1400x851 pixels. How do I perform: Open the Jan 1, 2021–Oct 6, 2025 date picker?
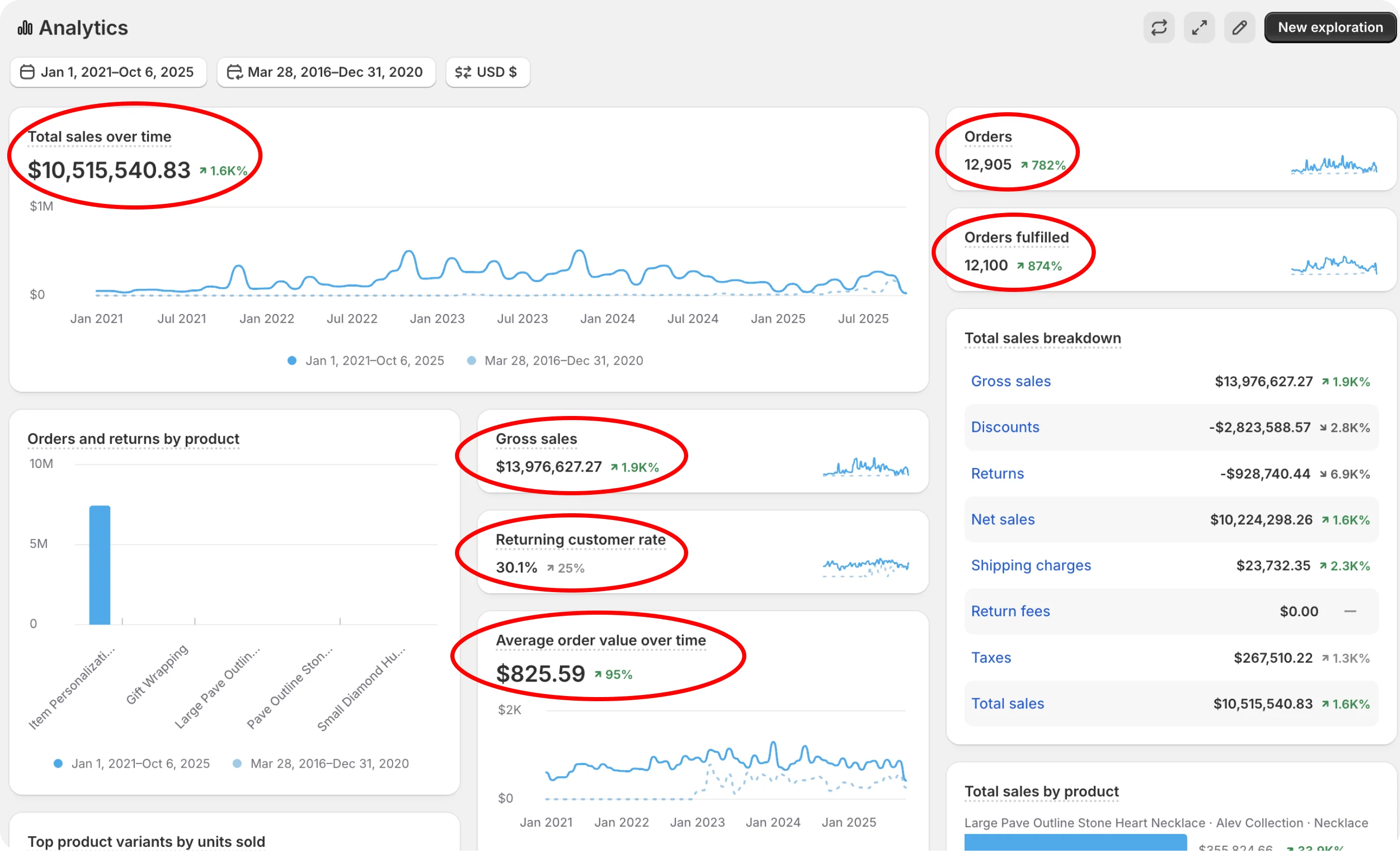coord(108,72)
